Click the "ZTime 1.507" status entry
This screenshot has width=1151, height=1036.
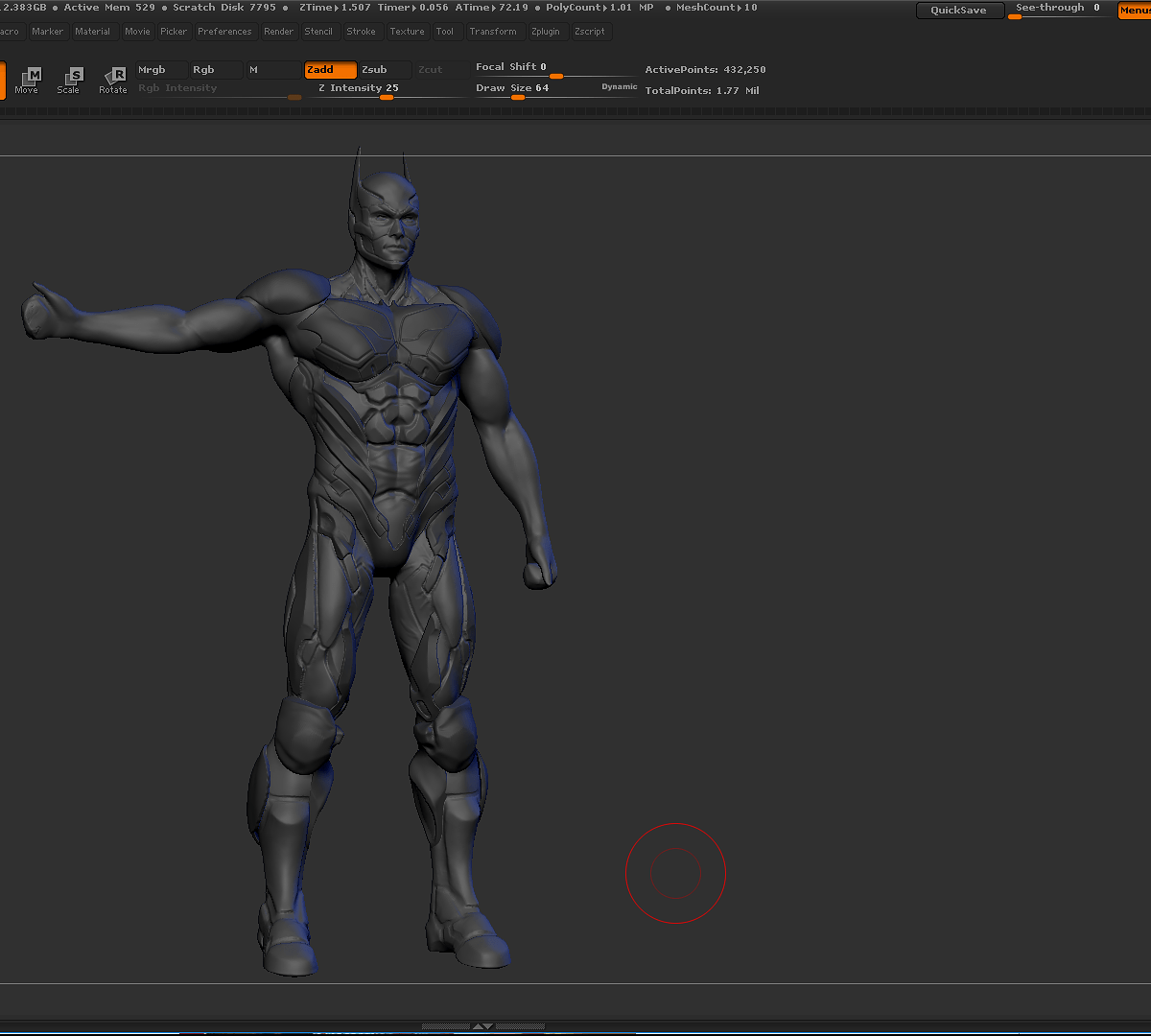point(335,8)
